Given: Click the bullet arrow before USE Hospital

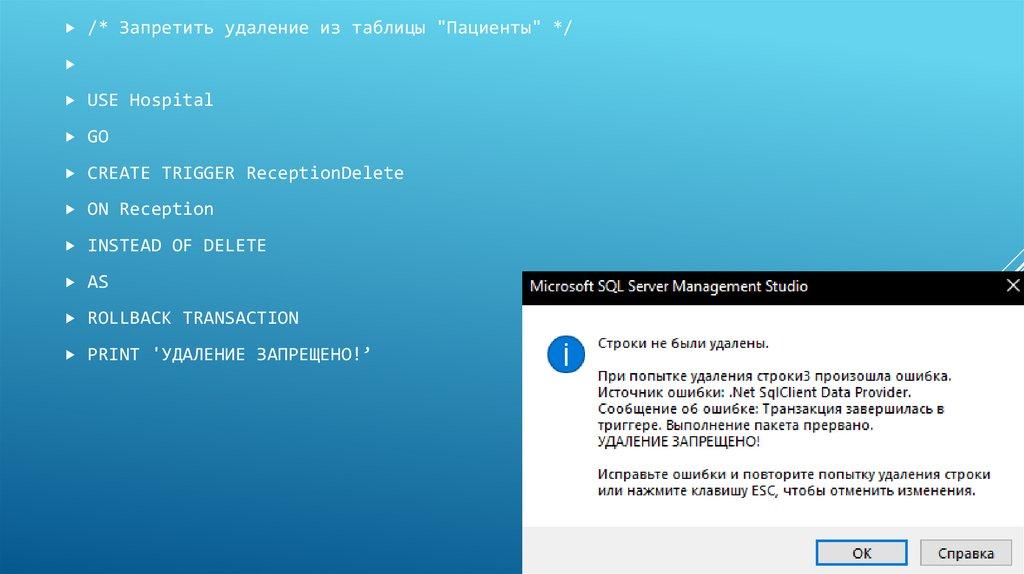Looking at the screenshot, I should (x=70, y=100).
